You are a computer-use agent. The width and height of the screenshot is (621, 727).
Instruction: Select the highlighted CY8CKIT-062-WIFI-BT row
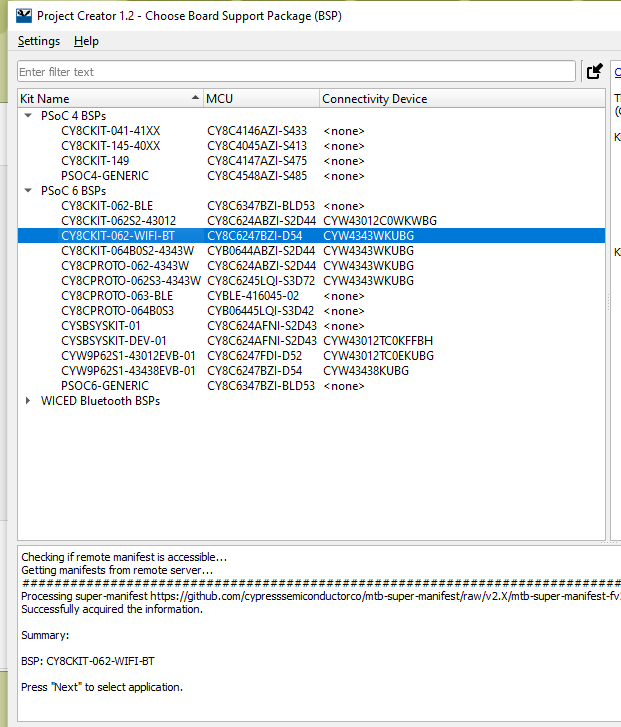coord(311,236)
